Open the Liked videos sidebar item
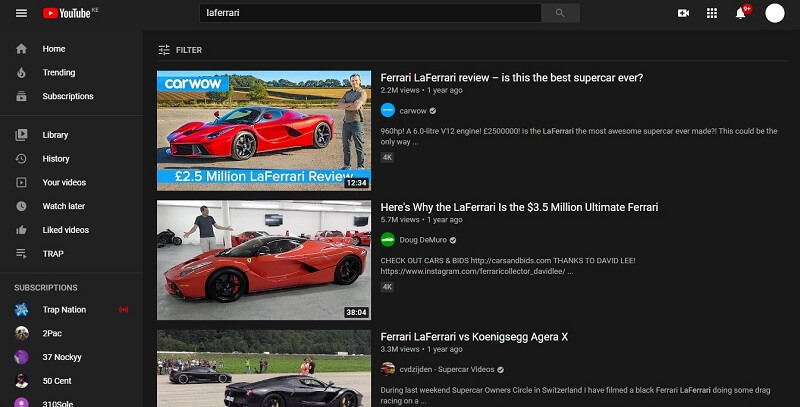The image size is (800, 407). pos(71,230)
